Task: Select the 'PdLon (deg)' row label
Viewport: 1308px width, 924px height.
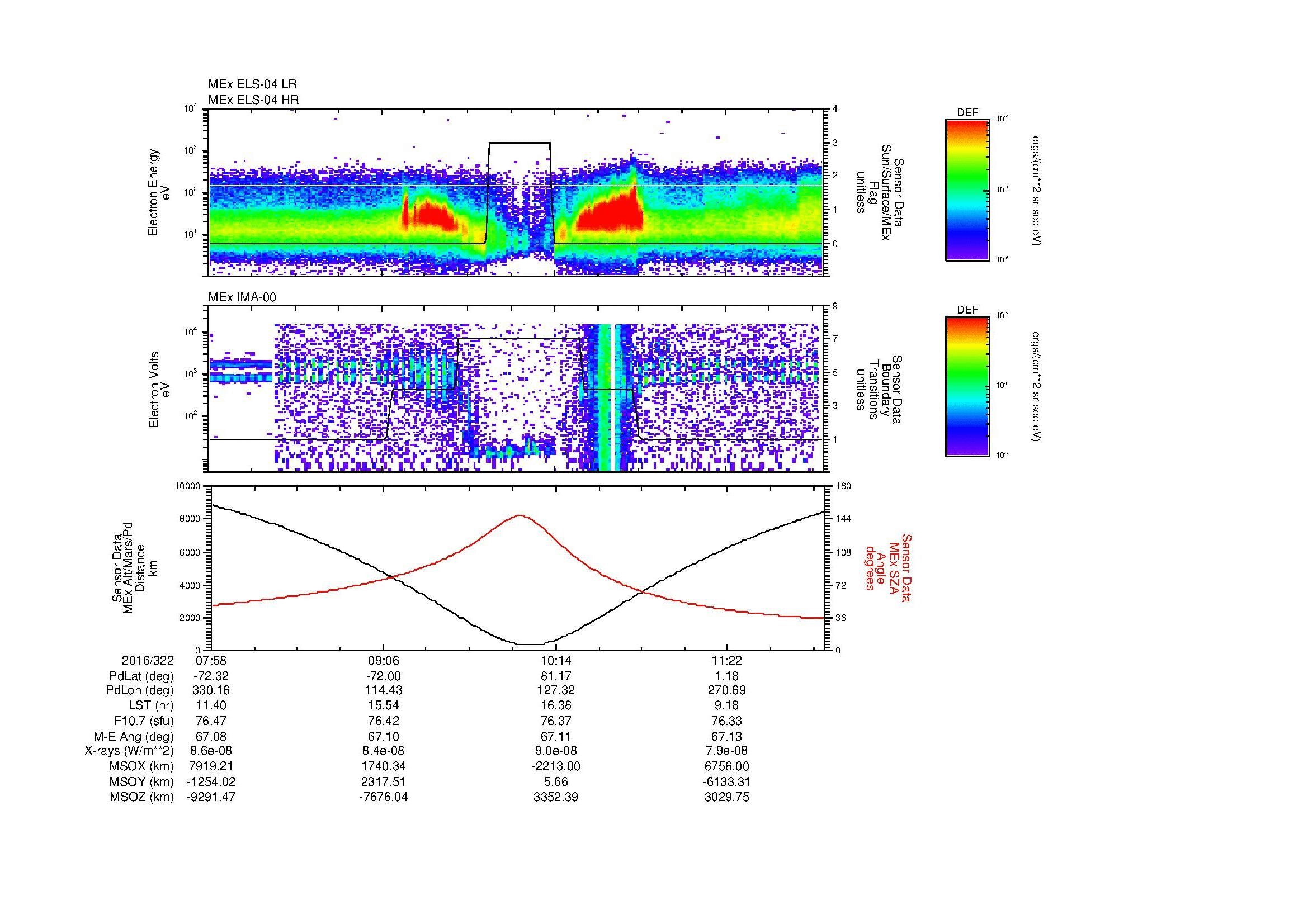Action: (x=141, y=691)
